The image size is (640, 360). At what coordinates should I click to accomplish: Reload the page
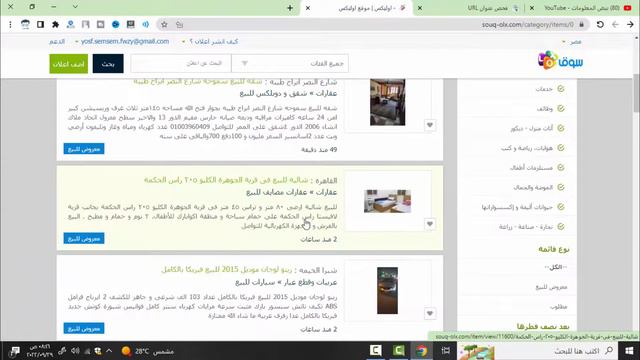pos(600,24)
